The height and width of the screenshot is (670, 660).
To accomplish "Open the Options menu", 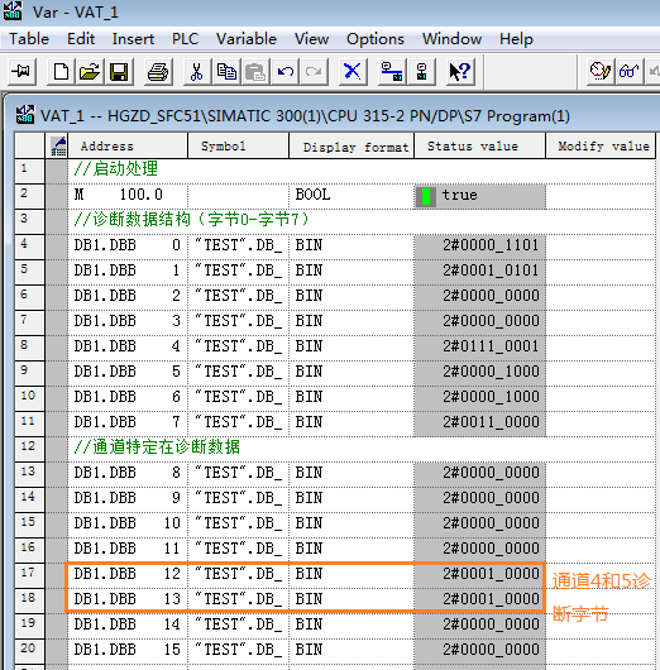I will [375, 39].
